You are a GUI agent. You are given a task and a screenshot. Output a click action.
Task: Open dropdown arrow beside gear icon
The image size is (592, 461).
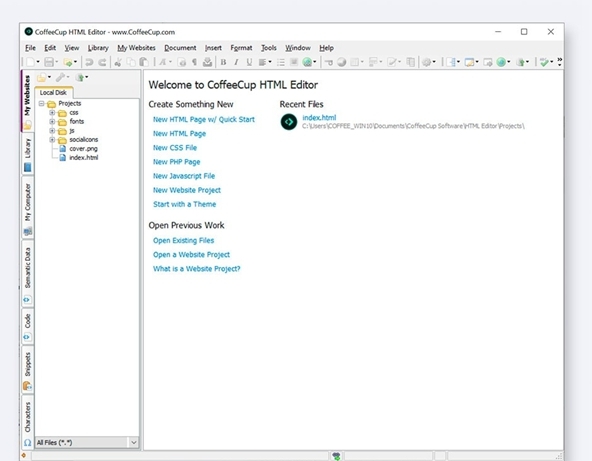(x=434, y=62)
